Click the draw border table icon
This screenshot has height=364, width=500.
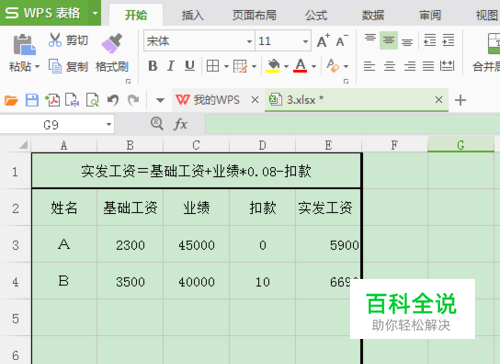click(x=240, y=66)
